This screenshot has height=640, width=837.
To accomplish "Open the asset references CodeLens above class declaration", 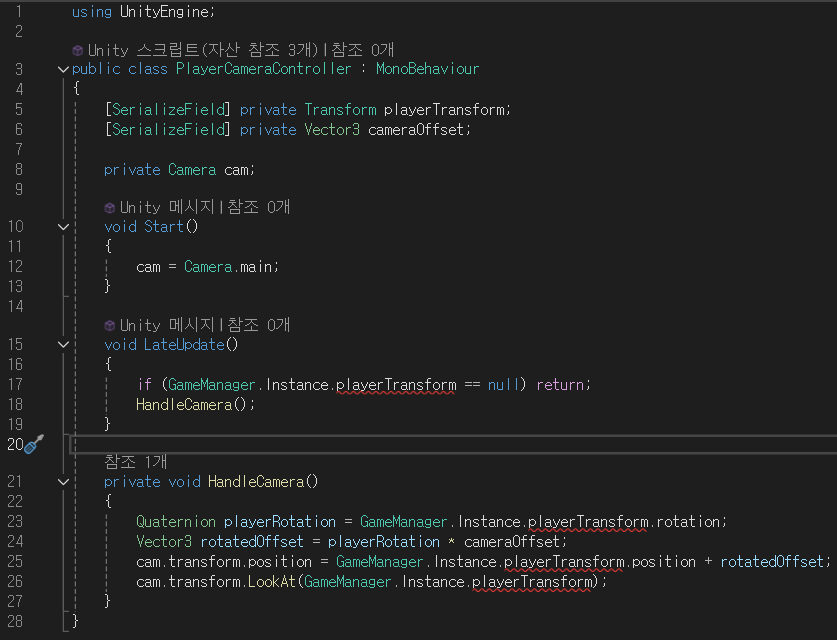I will click(203, 50).
